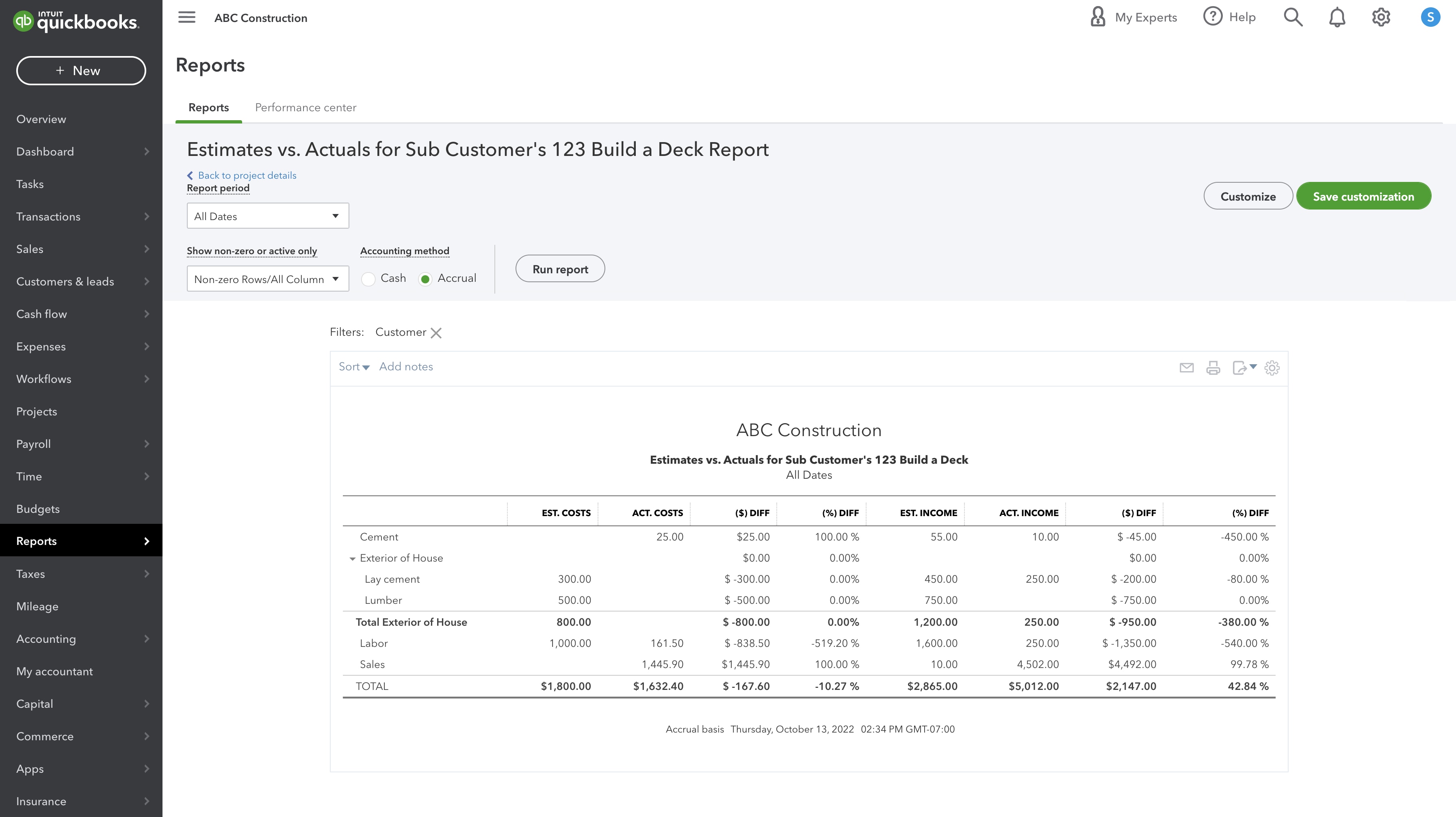Switch to the Reports tab
The height and width of the screenshot is (817, 1456).
tap(208, 107)
